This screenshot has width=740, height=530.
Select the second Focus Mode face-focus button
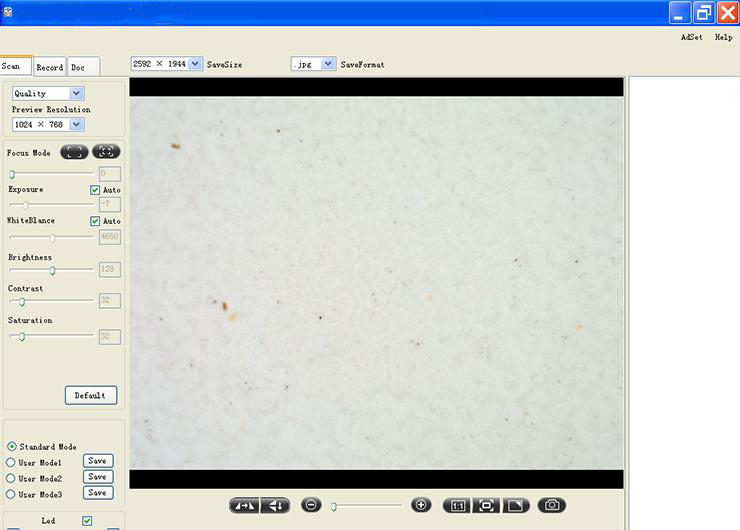click(106, 151)
